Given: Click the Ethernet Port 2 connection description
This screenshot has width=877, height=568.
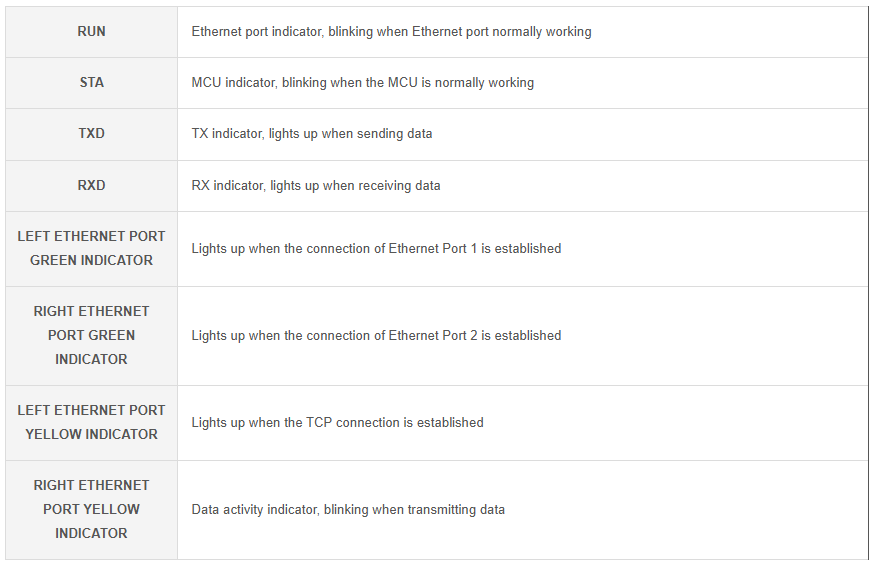Looking at the screenshot, I should 376,336.
